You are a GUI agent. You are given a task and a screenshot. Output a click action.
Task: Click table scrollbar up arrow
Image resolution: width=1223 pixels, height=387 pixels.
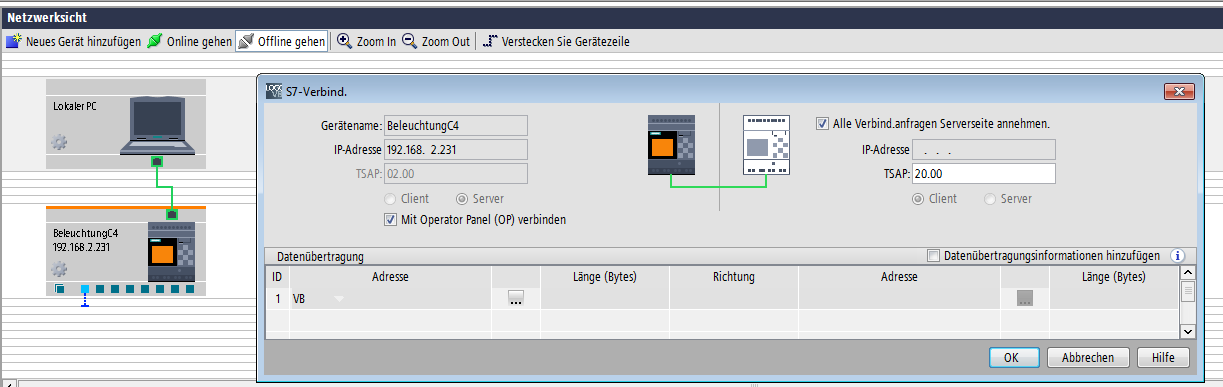click(x=1188, y=272)
